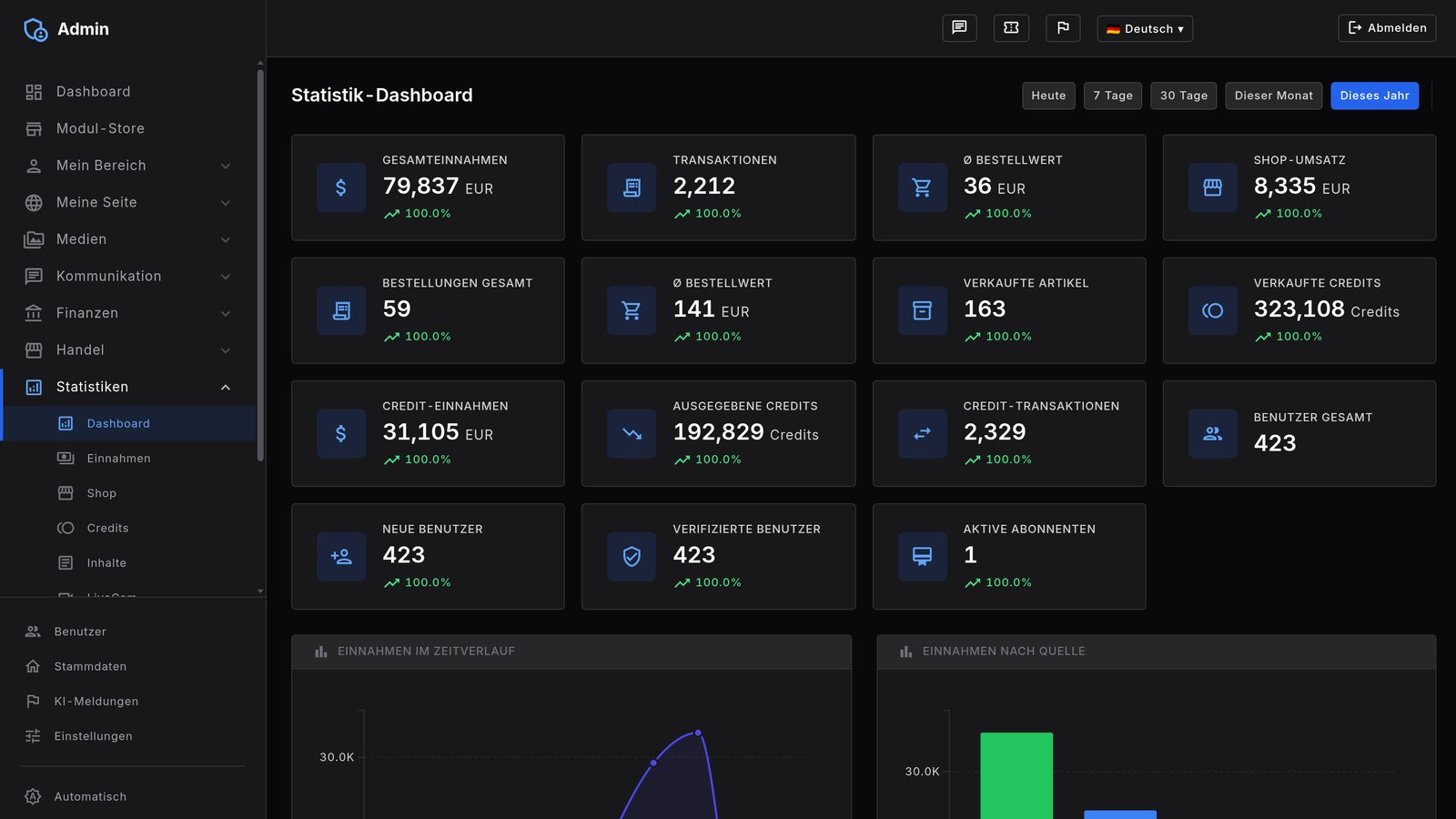Select the Dieses Jahr time range
The height and width of the screenshot is (819, 1456).
point(1374,96)
